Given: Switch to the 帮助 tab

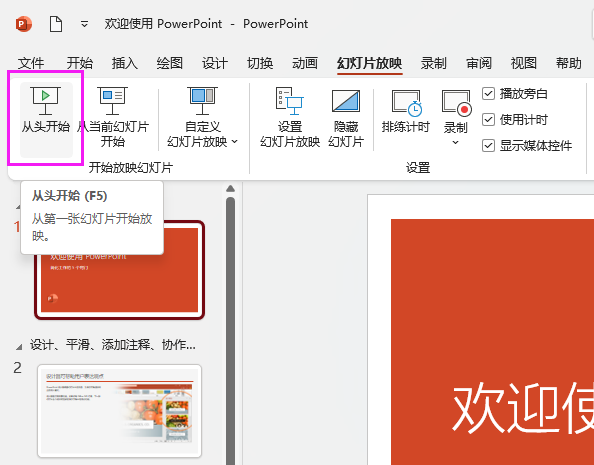Looking at the screenshot, I should 569,63.
